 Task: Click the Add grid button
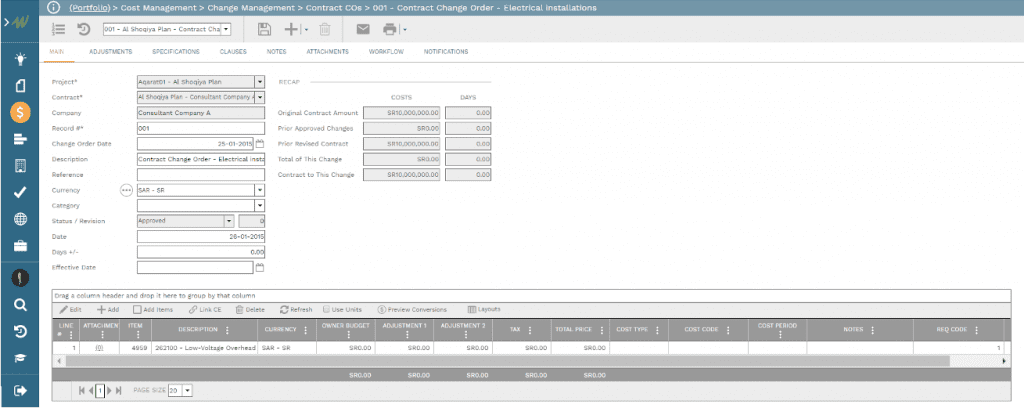(x=108, y=309)
